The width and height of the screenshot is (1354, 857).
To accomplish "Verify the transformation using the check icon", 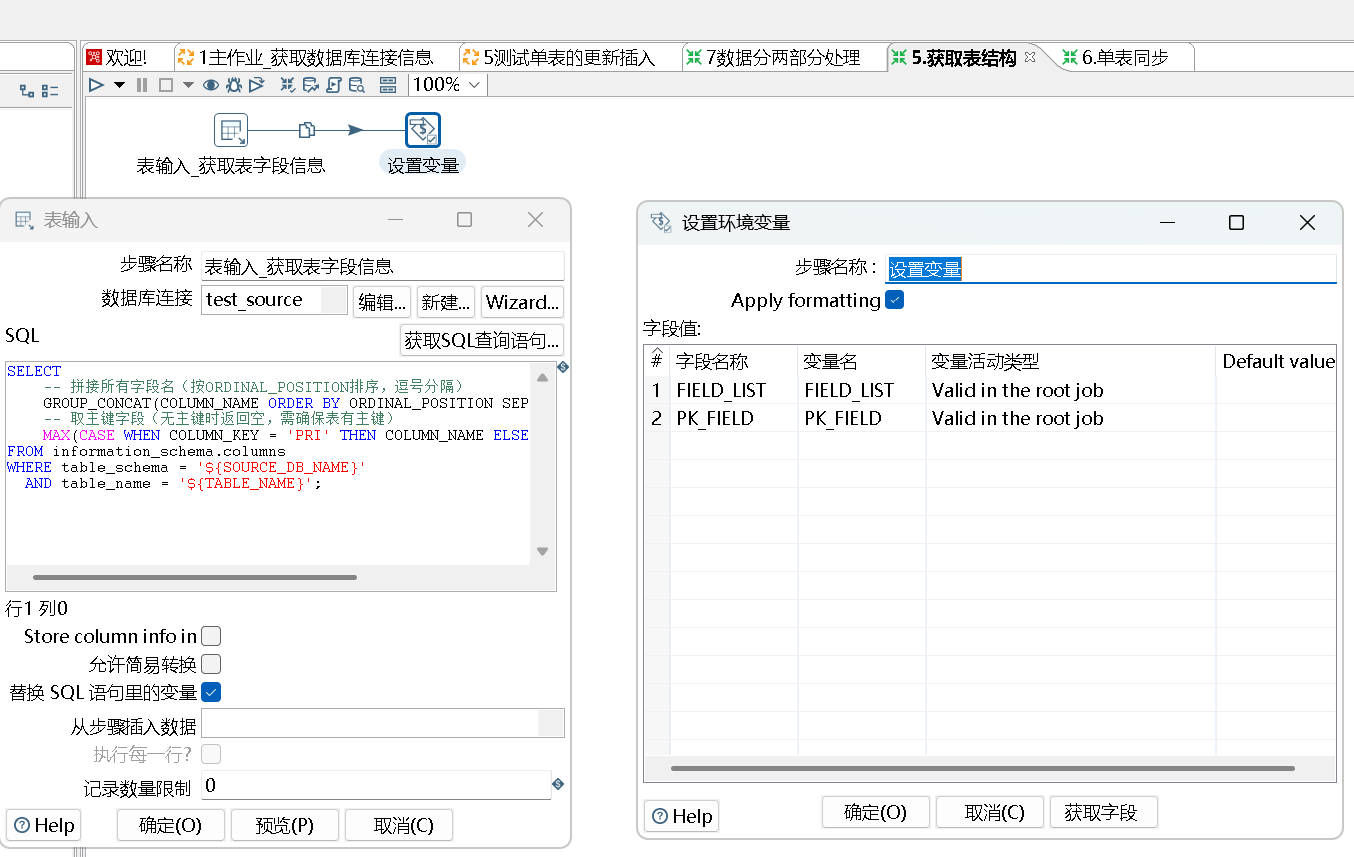I will (288, 85).
